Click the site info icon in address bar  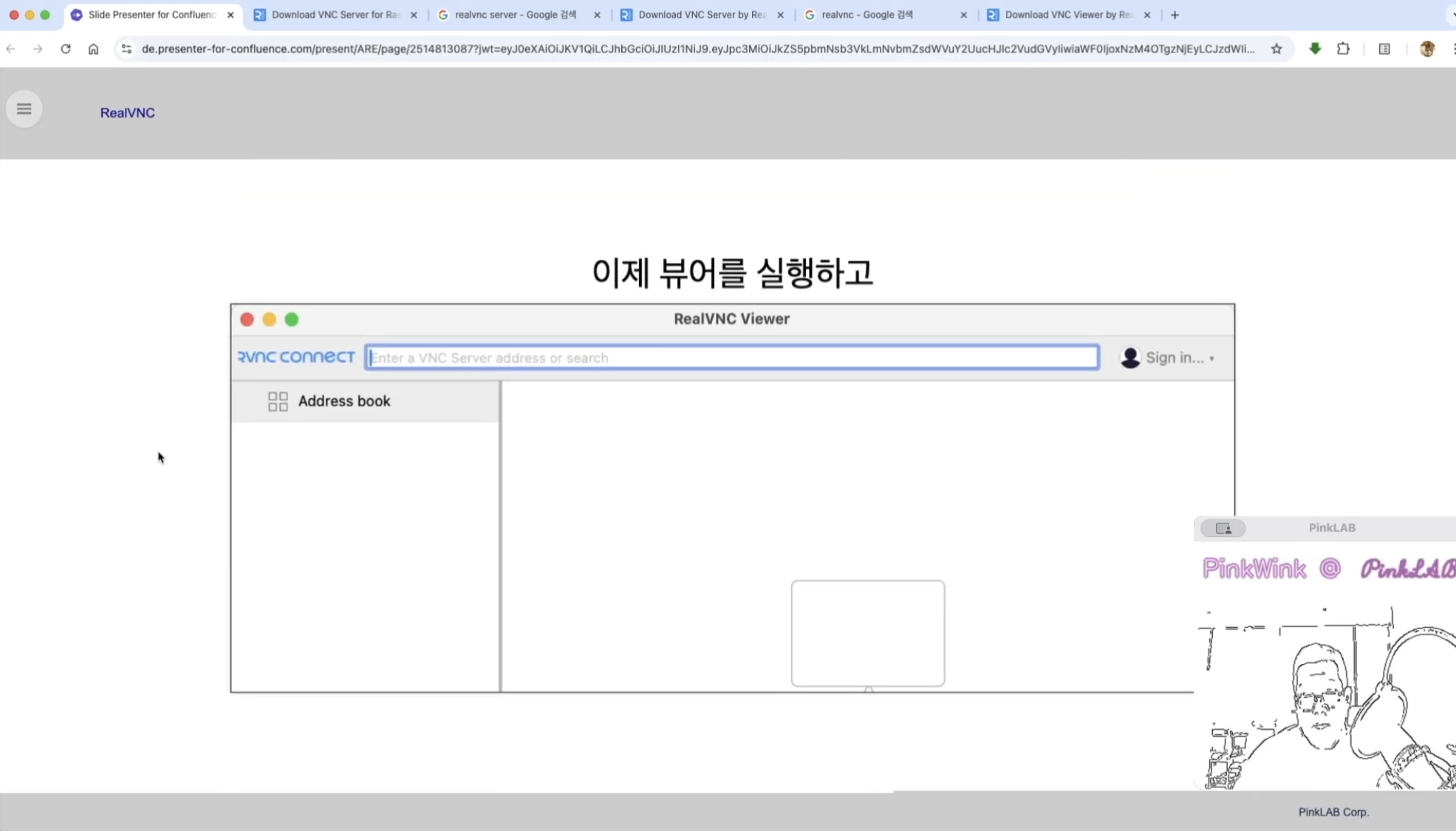[x=126, y=49]
